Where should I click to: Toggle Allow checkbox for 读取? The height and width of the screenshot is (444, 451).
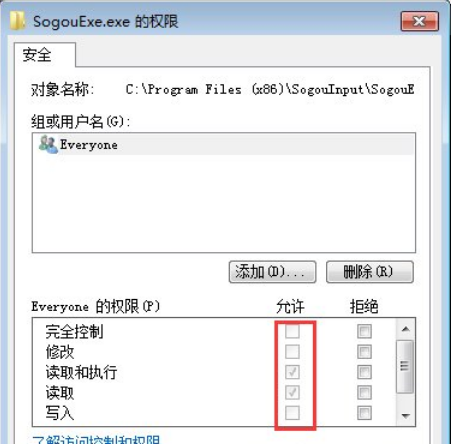(x=292, y=393)
